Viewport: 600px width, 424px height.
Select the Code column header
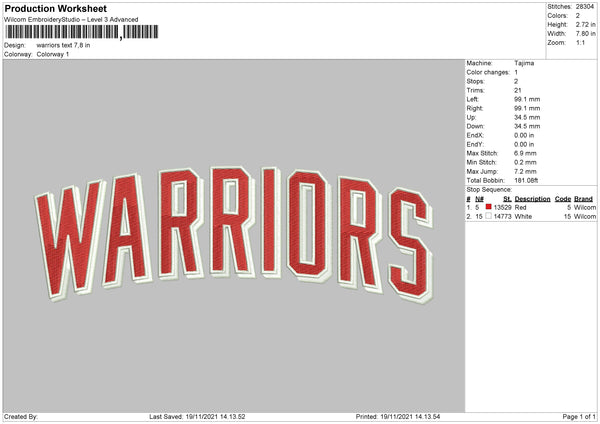point(562,199)
